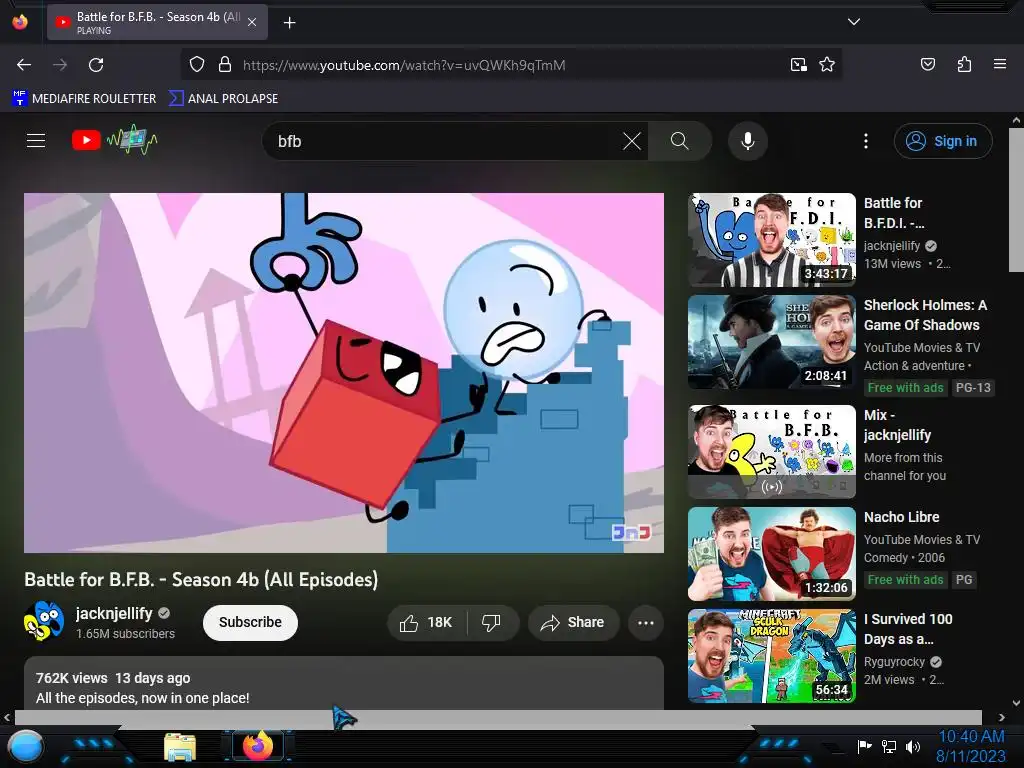This screenshot has height=768, width=1024.
Task: Sign in to YouTube
Action: pos(943,141)
